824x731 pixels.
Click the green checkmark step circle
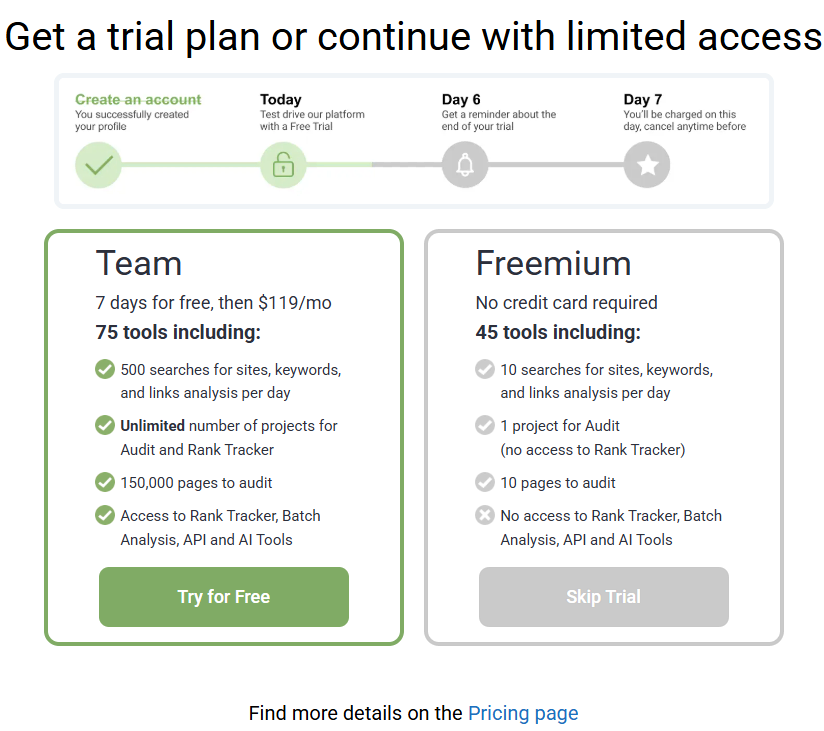(98, 165)
